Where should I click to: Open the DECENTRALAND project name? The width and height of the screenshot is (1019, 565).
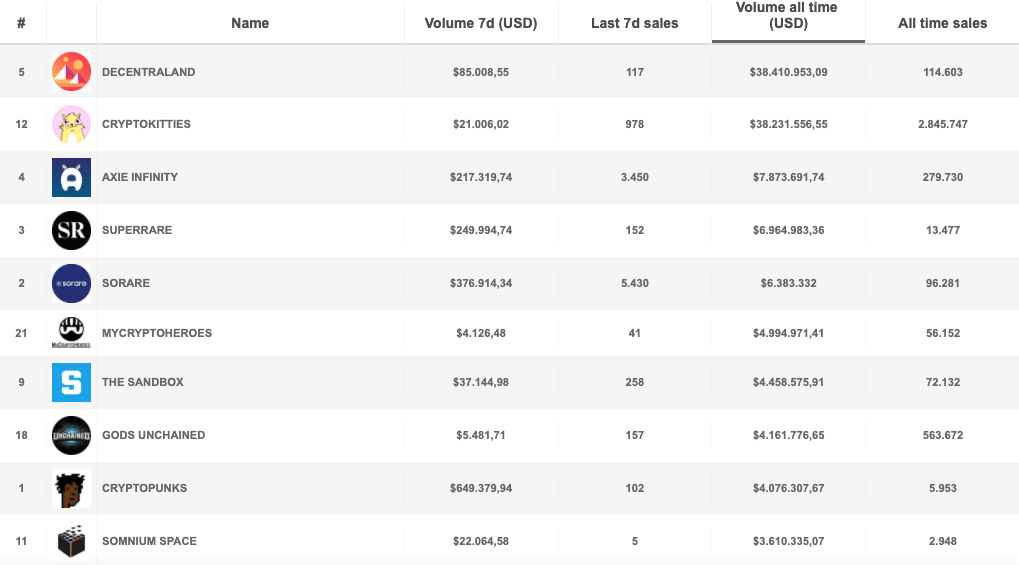tap(148, 72)
